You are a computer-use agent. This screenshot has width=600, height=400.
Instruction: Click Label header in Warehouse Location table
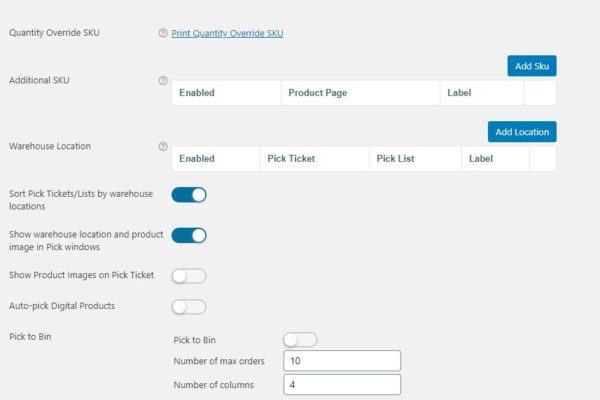point(481,158)
